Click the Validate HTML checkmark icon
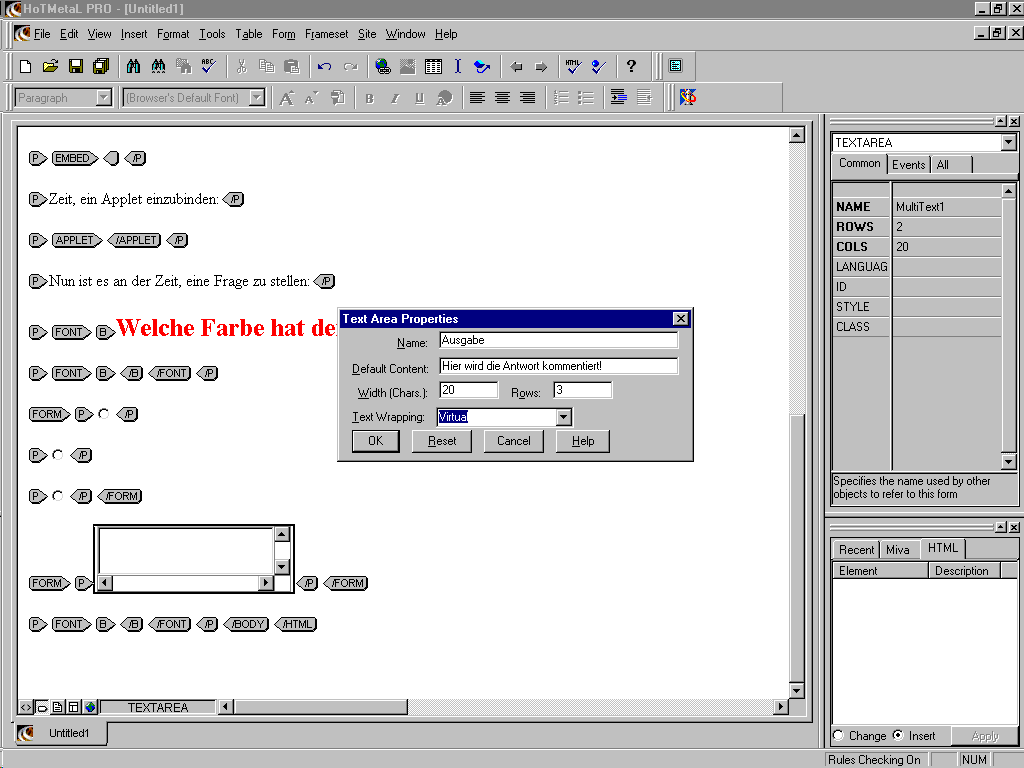The image size is (1024, 768). (x=572, y=67)
